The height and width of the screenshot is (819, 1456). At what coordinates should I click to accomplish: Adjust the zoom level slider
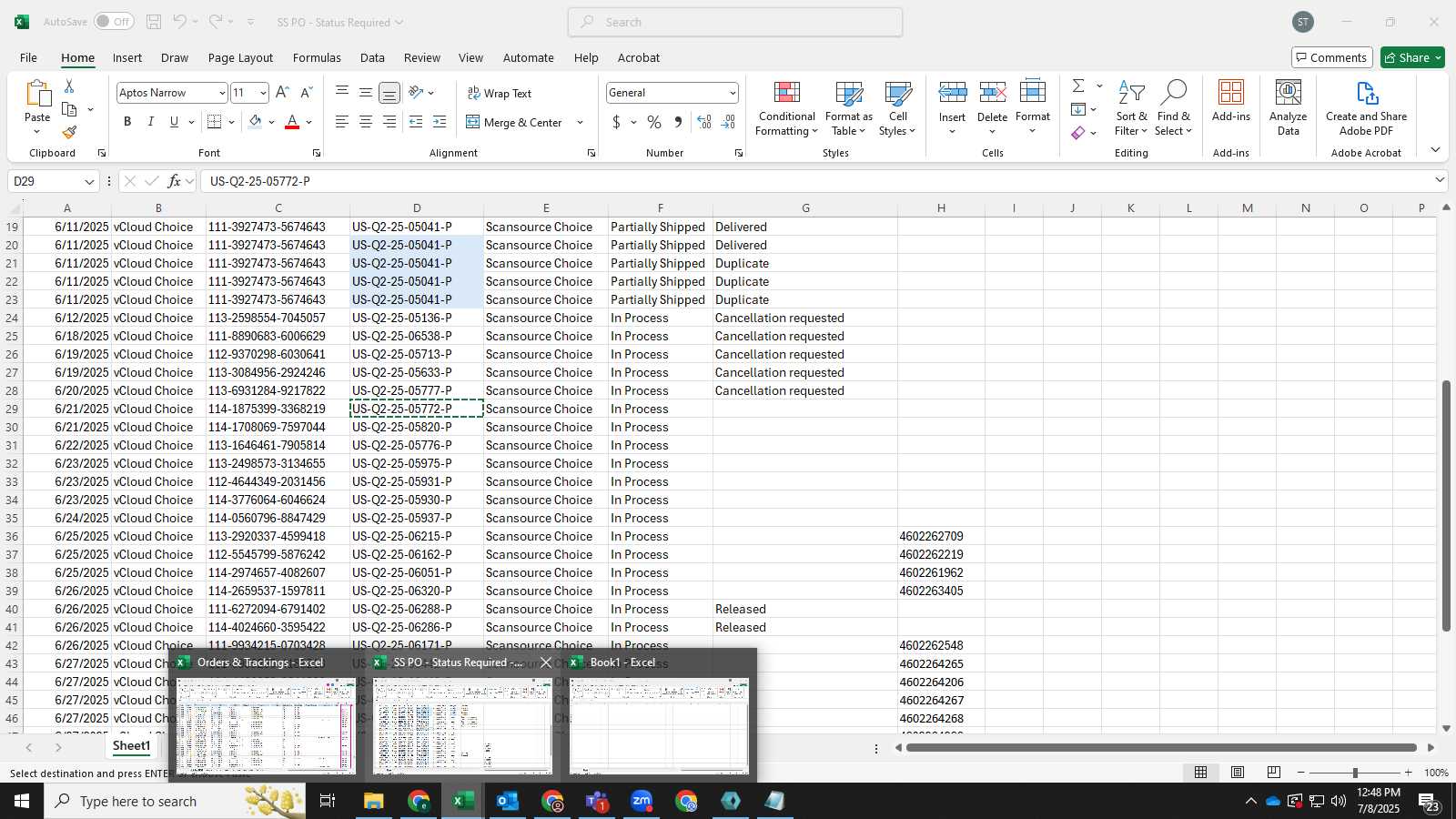pos(1355,773)
